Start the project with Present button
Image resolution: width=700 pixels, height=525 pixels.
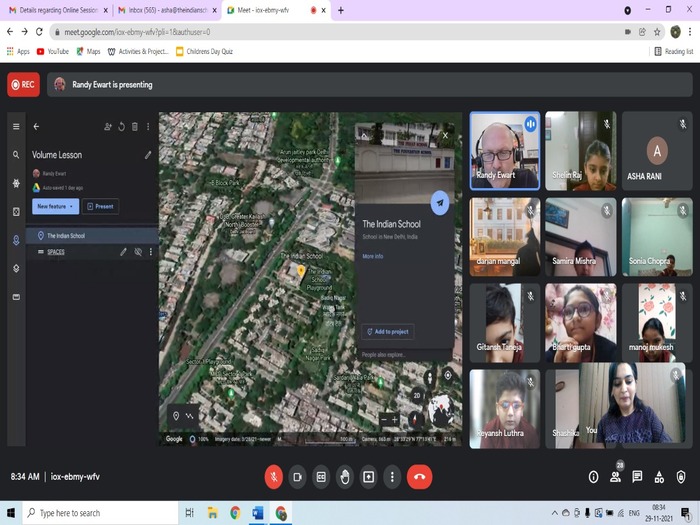tap(100, 206)
